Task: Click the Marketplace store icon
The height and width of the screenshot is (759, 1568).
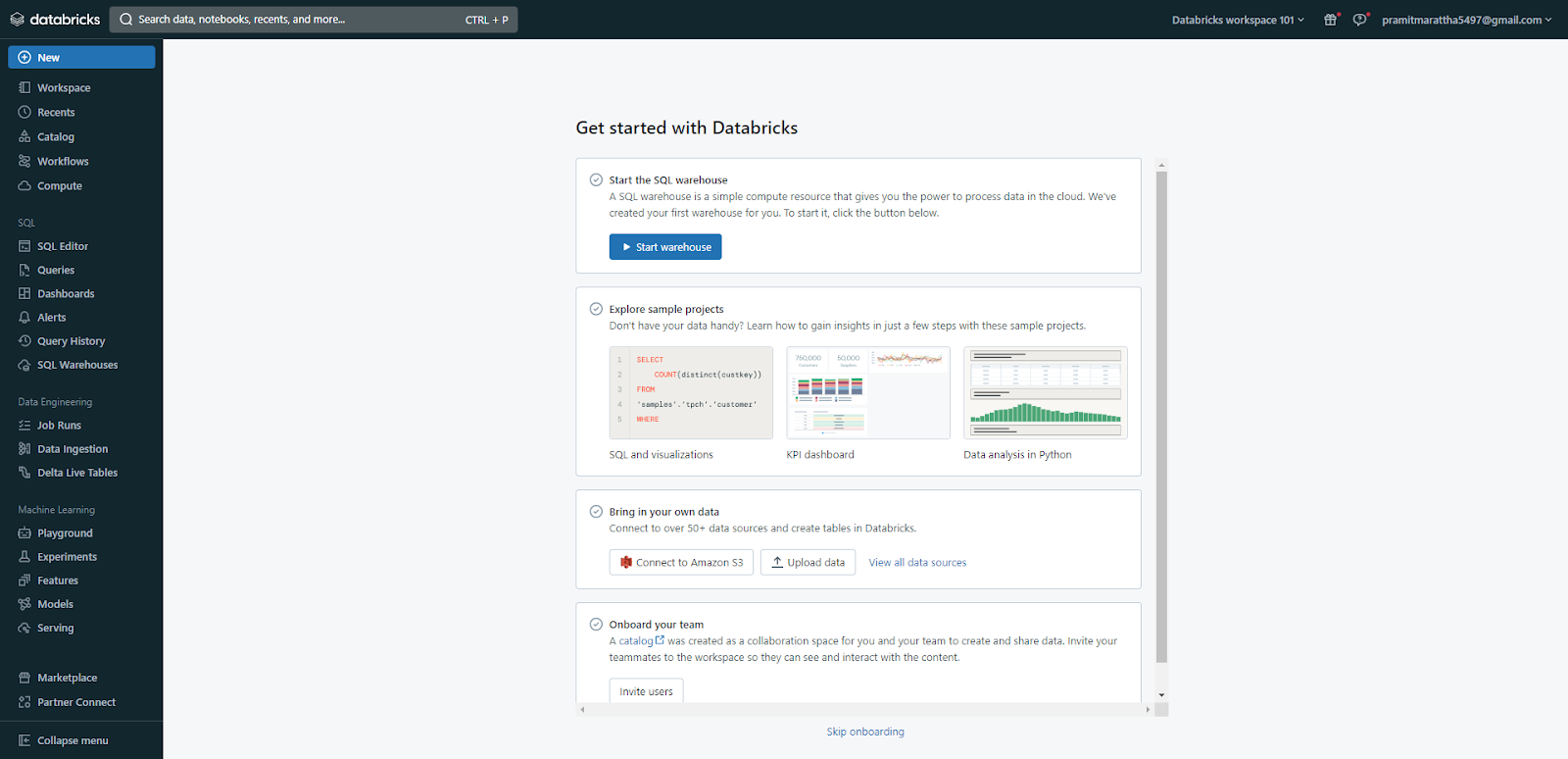Action: coord(24,678)
